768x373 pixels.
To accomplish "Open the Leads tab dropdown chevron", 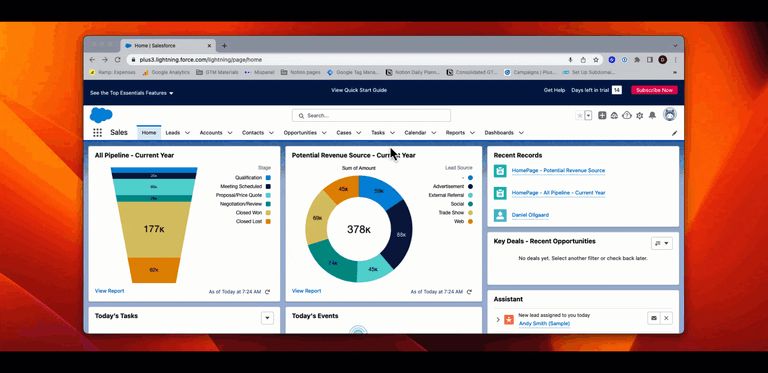I will 188,133.
